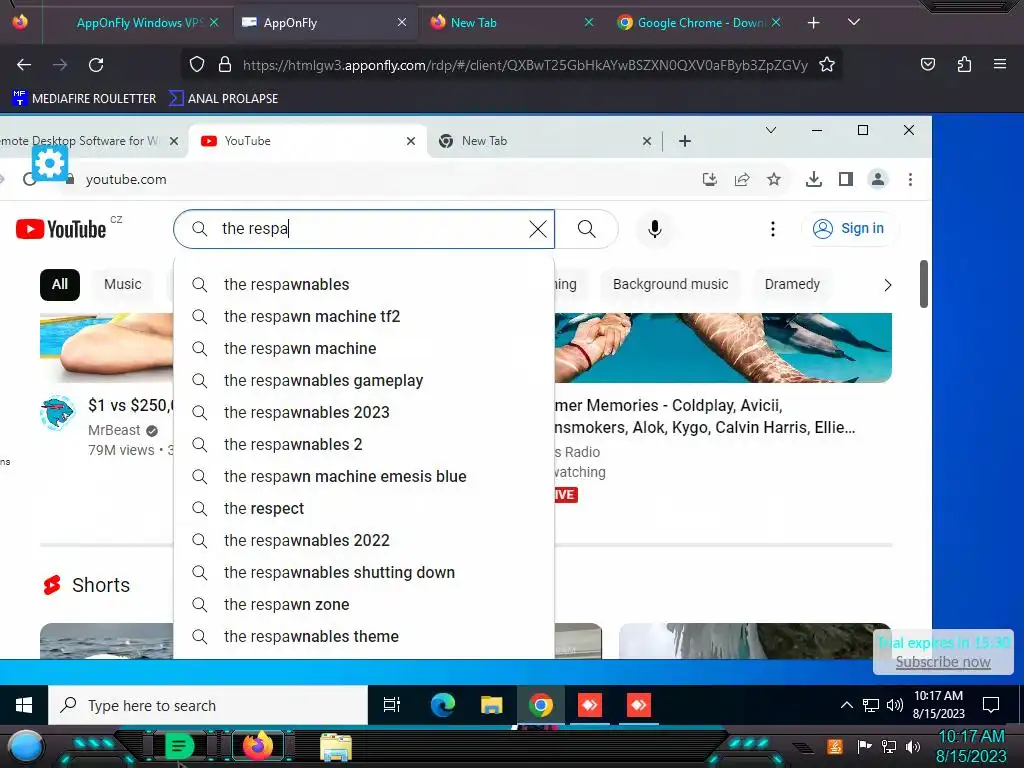Image resolution: width=1024 pixels, height=768 pixels.
Task: Toggle Chrome side panel
Action: pyautogui.click(x=846, y=179)
